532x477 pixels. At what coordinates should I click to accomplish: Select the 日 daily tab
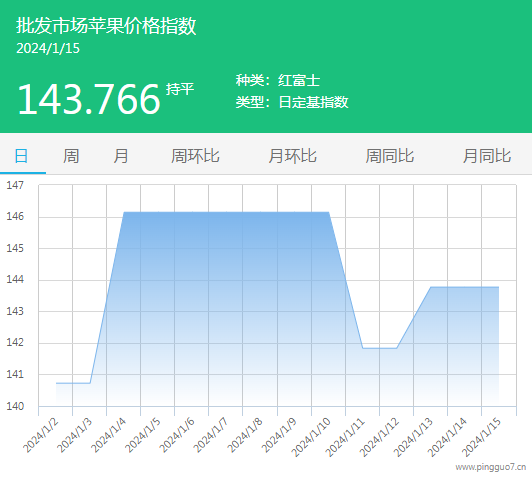21,156
